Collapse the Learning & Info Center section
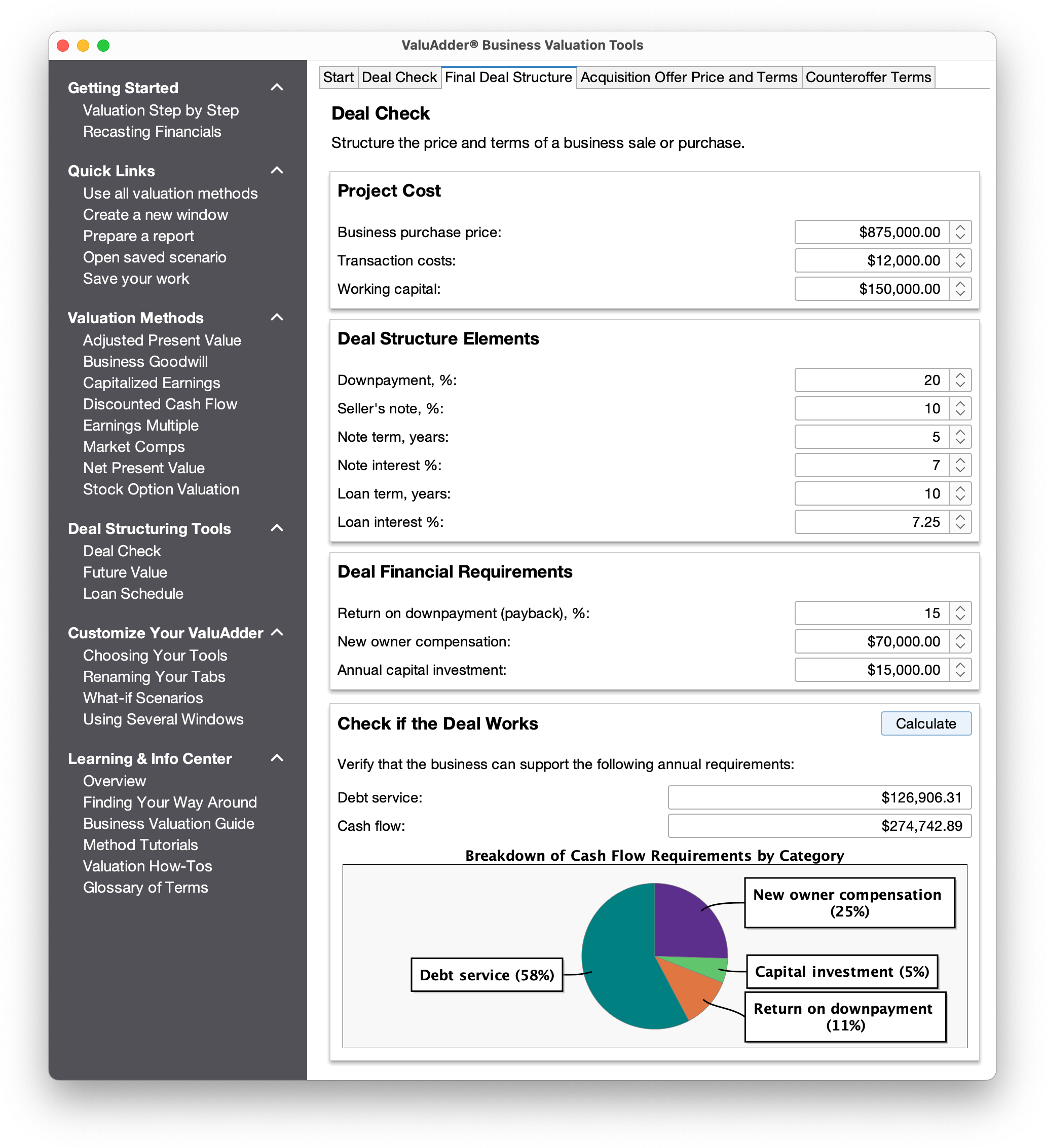This screenshot has height=1148, width=1045. click(277, 758)
